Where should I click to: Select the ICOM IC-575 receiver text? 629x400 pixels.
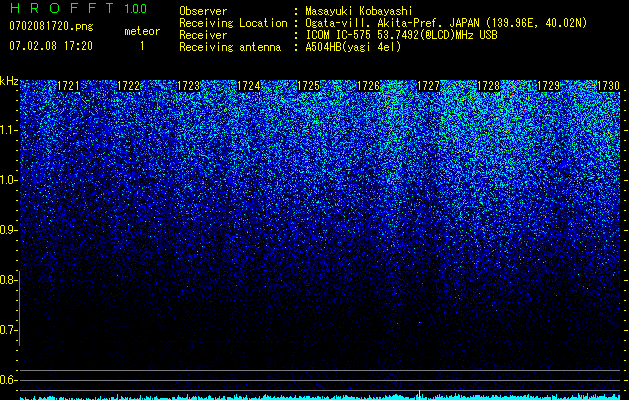401,35
